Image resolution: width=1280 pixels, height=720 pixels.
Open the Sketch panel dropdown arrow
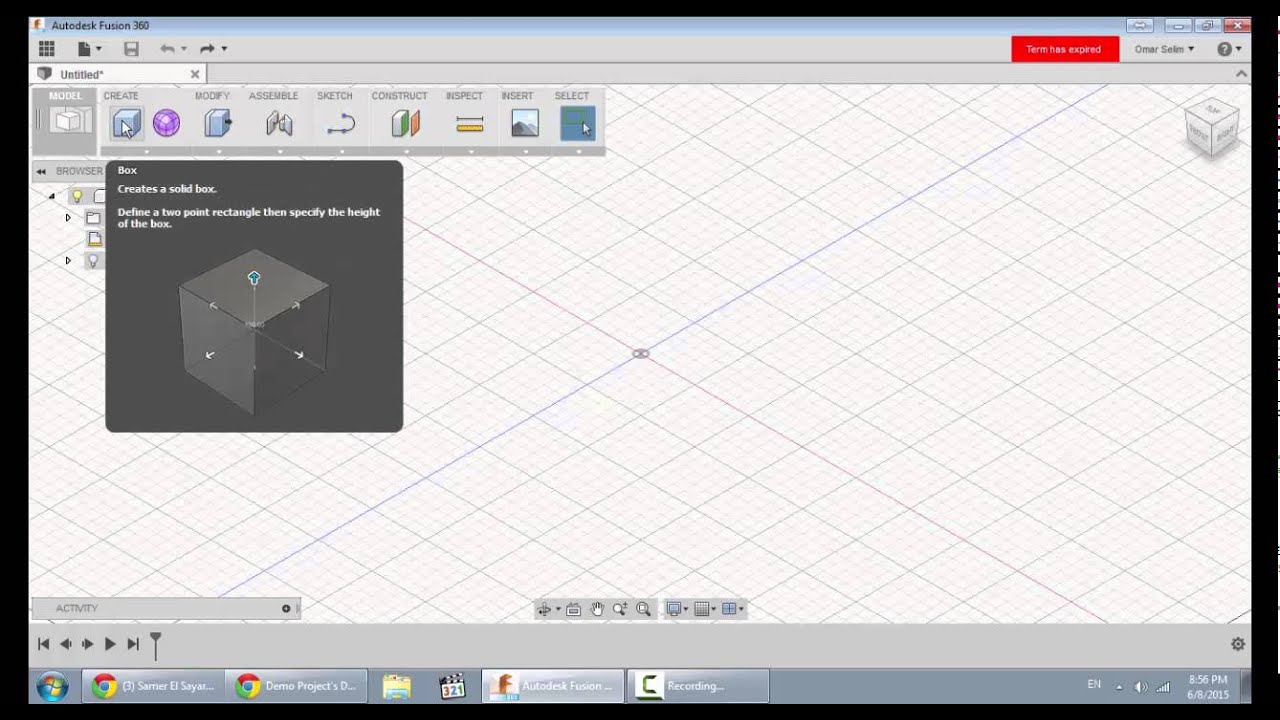(342, 152)
